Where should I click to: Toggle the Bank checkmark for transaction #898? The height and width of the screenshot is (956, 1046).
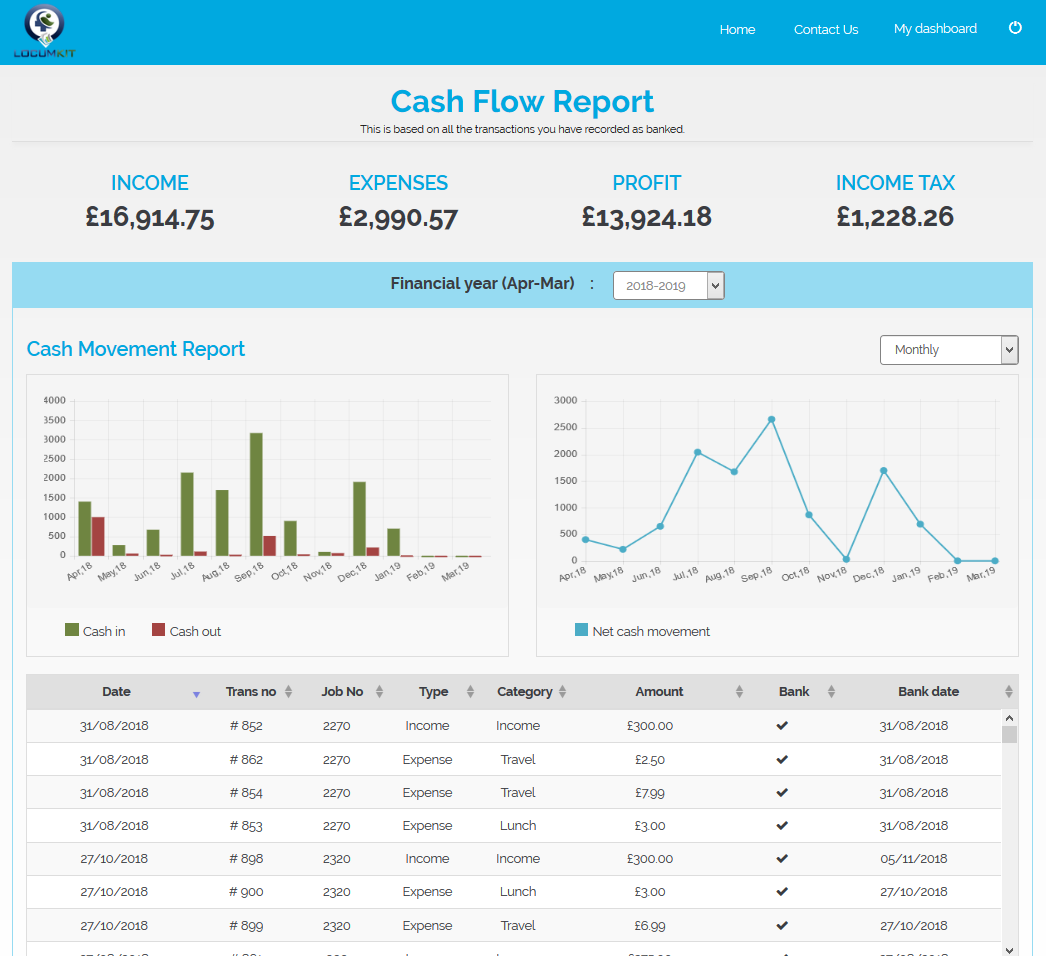(783, 858)
